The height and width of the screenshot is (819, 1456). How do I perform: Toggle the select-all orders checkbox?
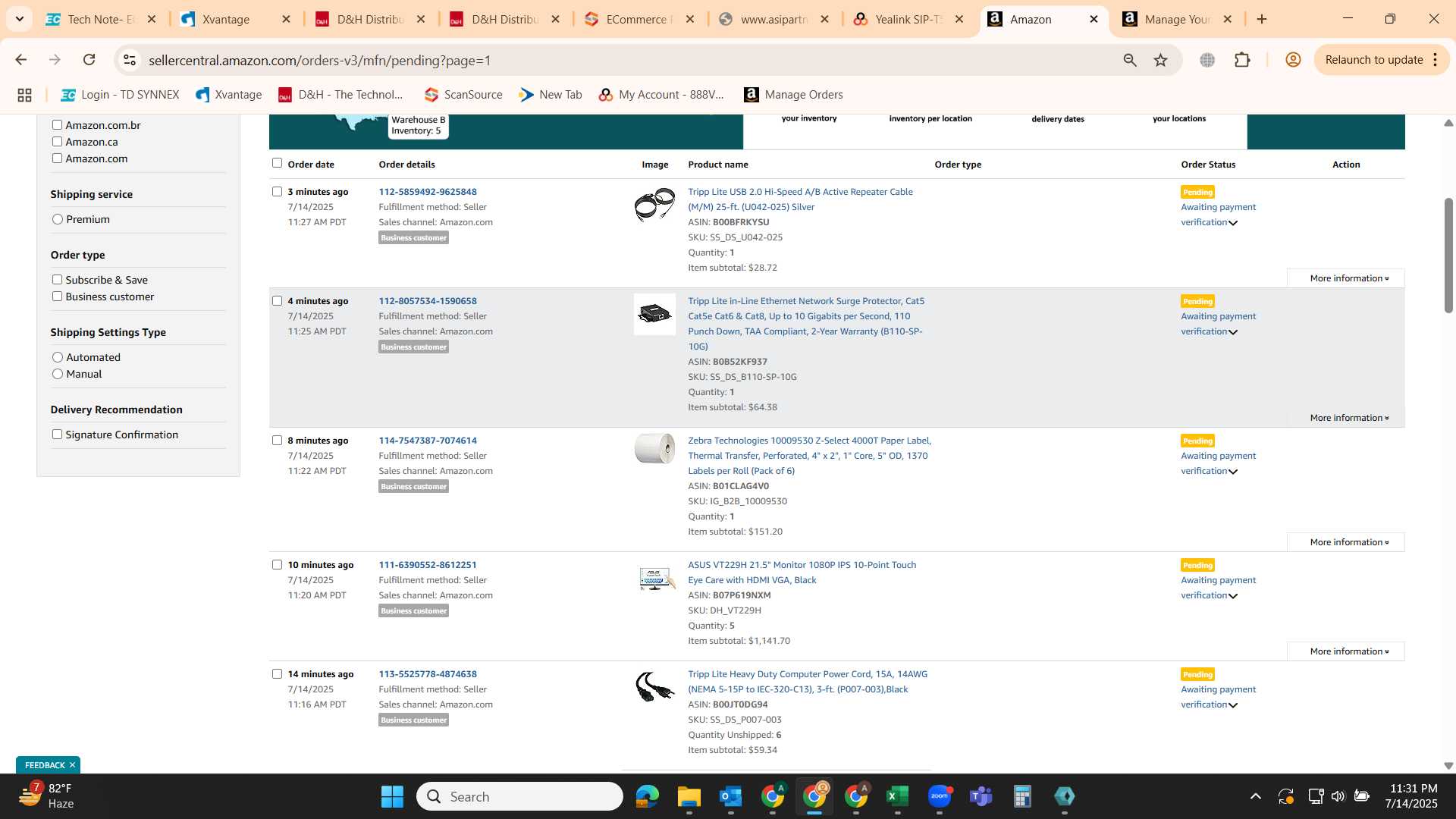coord(277,163)
